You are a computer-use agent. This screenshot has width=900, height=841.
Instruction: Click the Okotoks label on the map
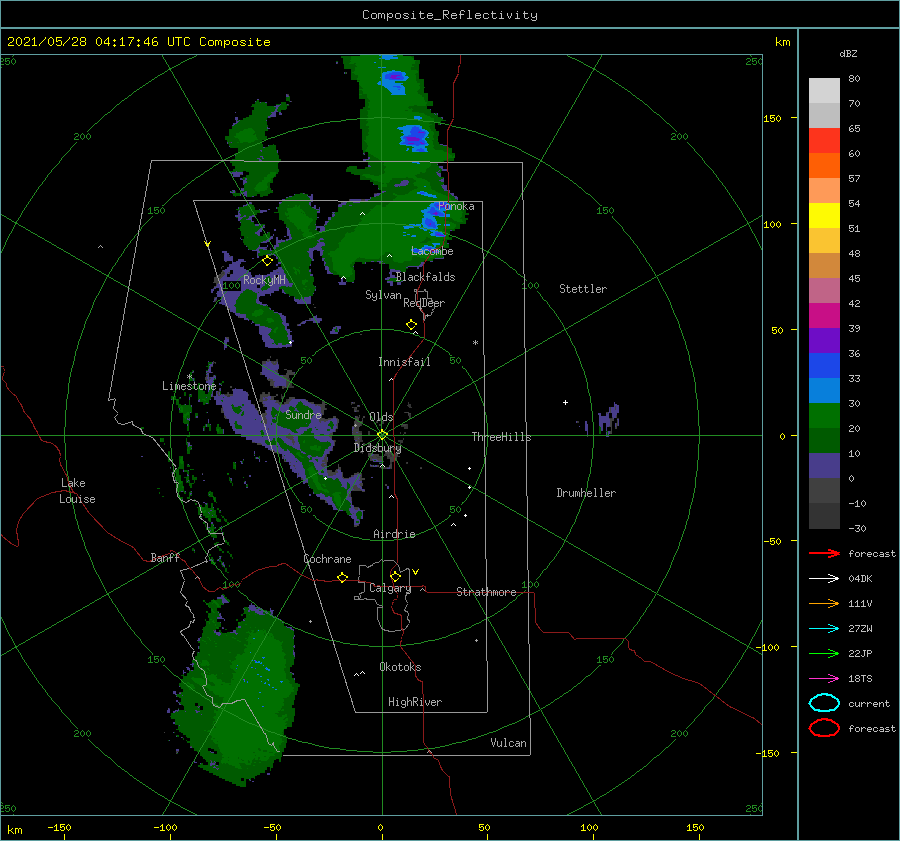[400, 667]
